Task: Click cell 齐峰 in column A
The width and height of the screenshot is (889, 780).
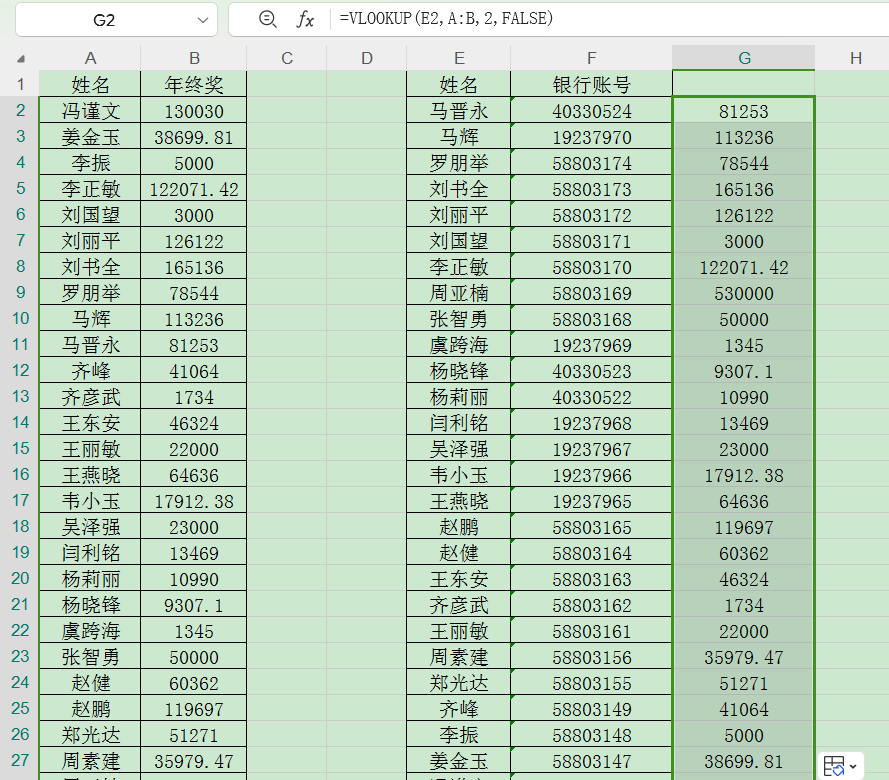Action: [x=90, y=371]
